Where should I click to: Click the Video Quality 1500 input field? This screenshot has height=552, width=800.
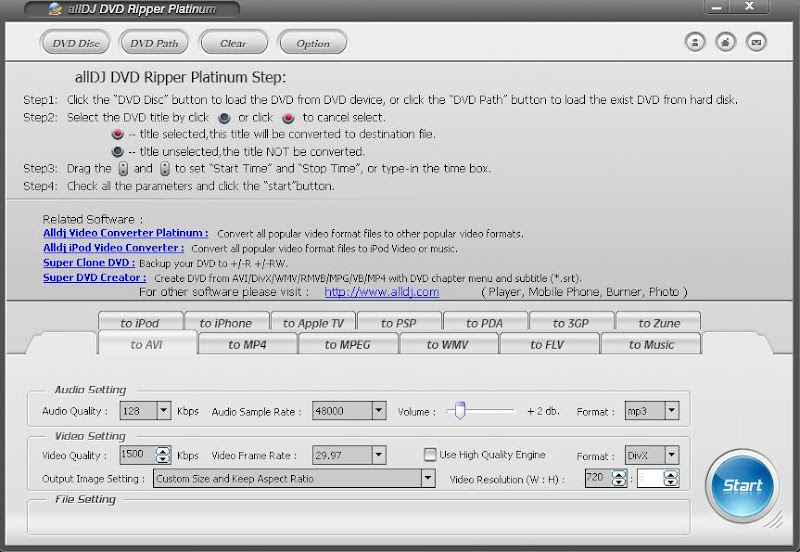coord(138,455)
